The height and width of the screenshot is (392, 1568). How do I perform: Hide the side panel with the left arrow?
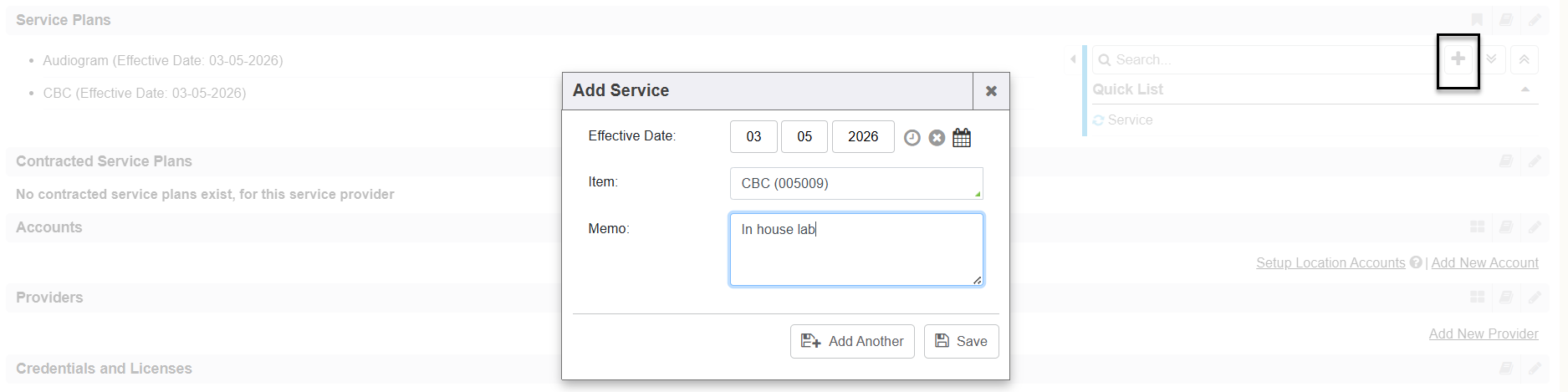[x=1073, y=59]
